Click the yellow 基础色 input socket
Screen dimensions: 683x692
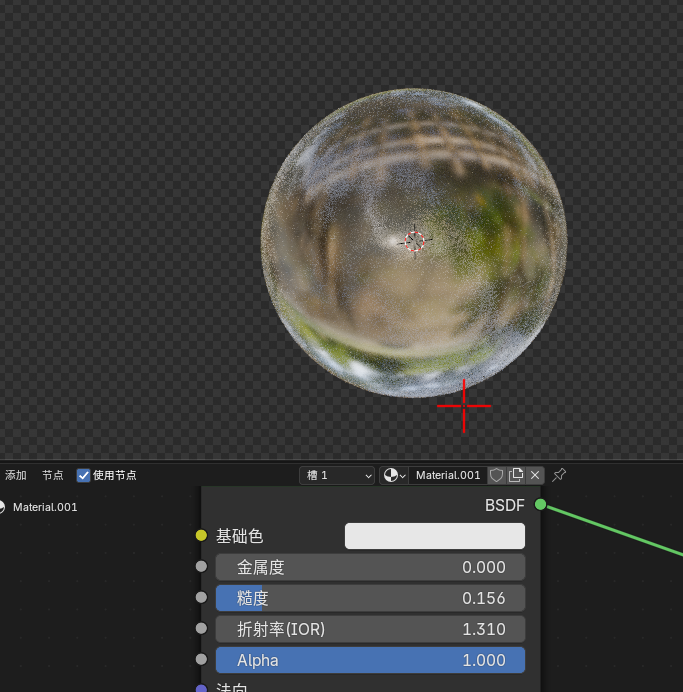(201, 535)
